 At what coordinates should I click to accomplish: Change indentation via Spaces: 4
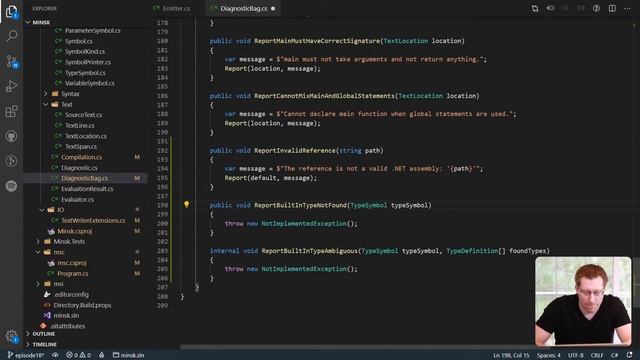pos(549,356)
